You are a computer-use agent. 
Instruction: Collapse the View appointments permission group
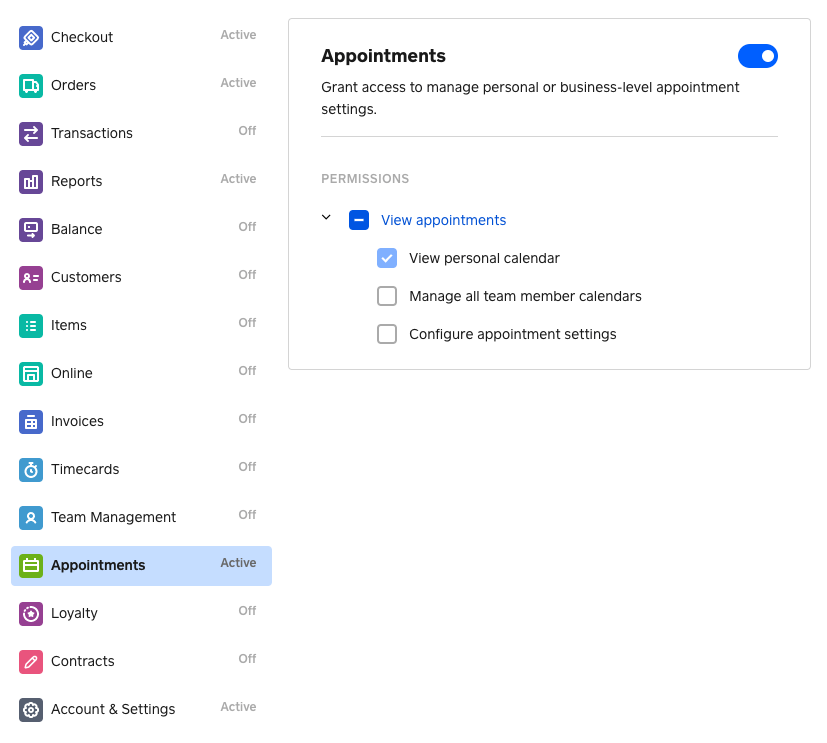coord(326,217)
